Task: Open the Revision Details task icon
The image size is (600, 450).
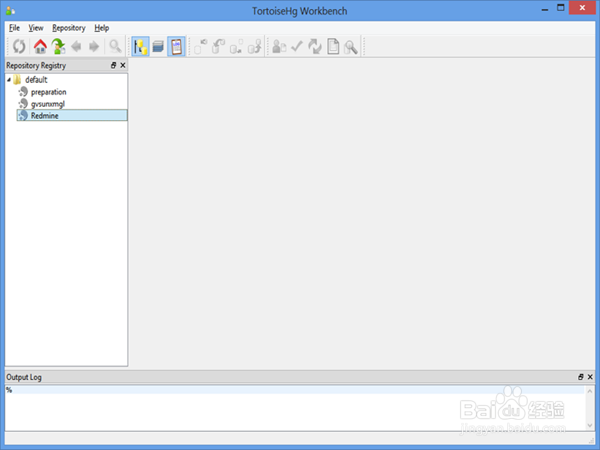Action: (279, 47)
